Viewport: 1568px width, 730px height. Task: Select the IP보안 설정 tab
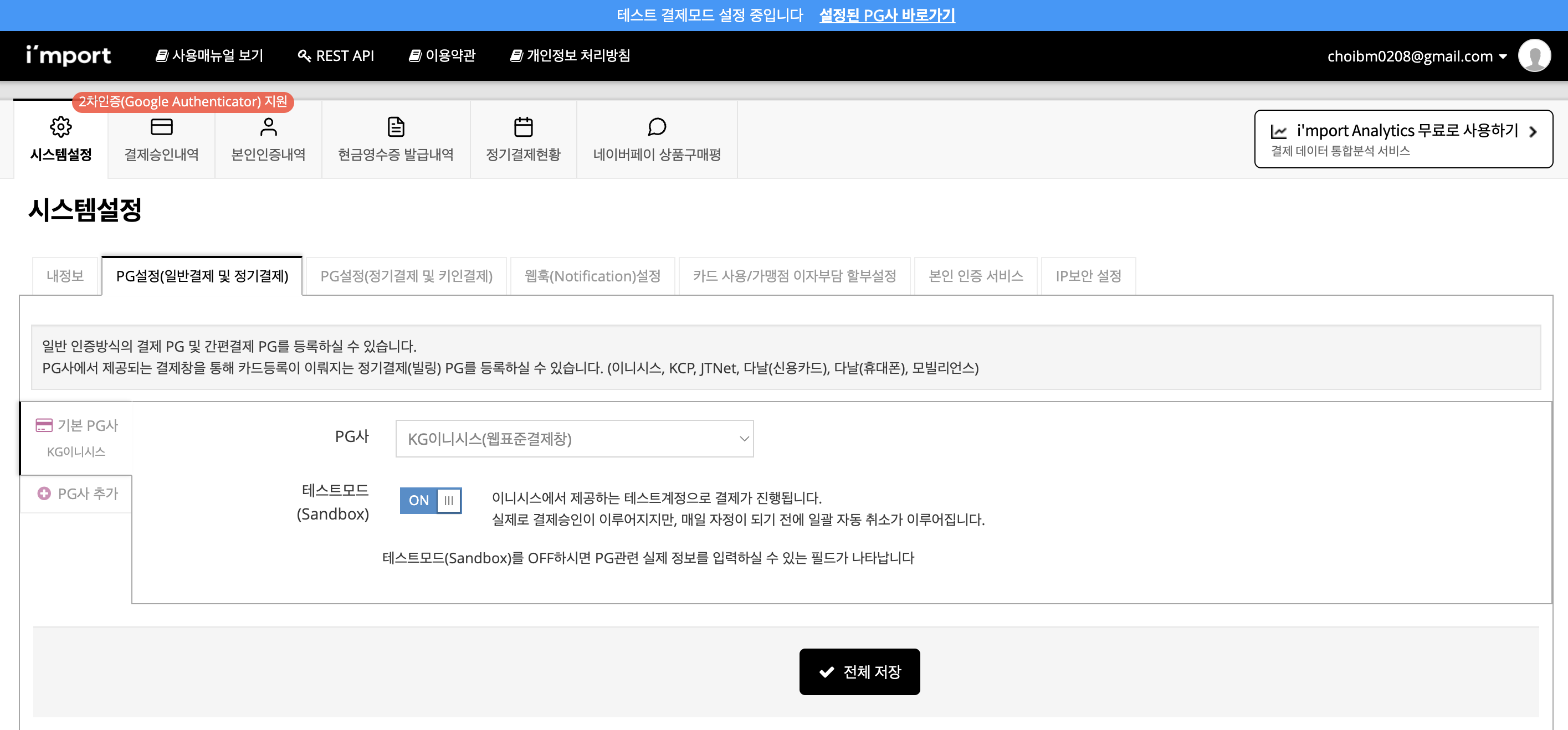click(1088, 276)
